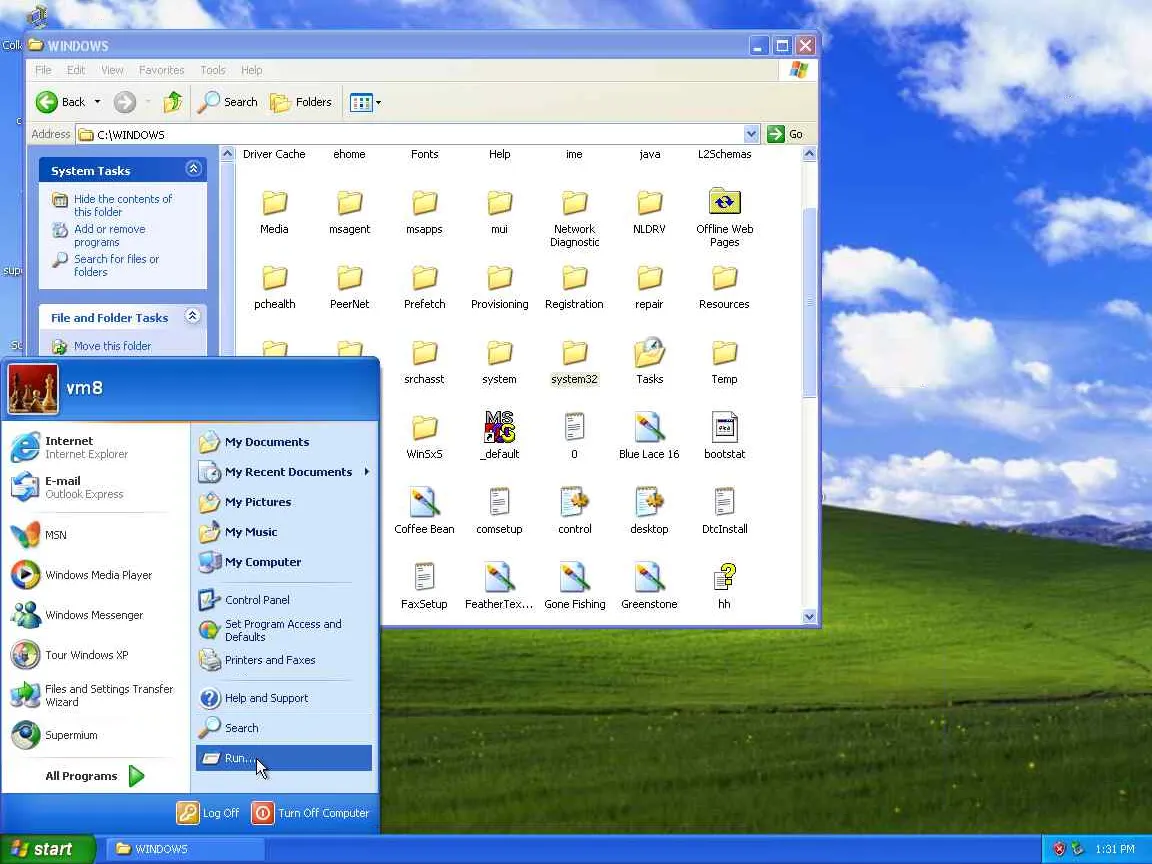This screenshot has height=864, width=1152.
Task: Select the WinSxS folder
Action: click(425, 428)
